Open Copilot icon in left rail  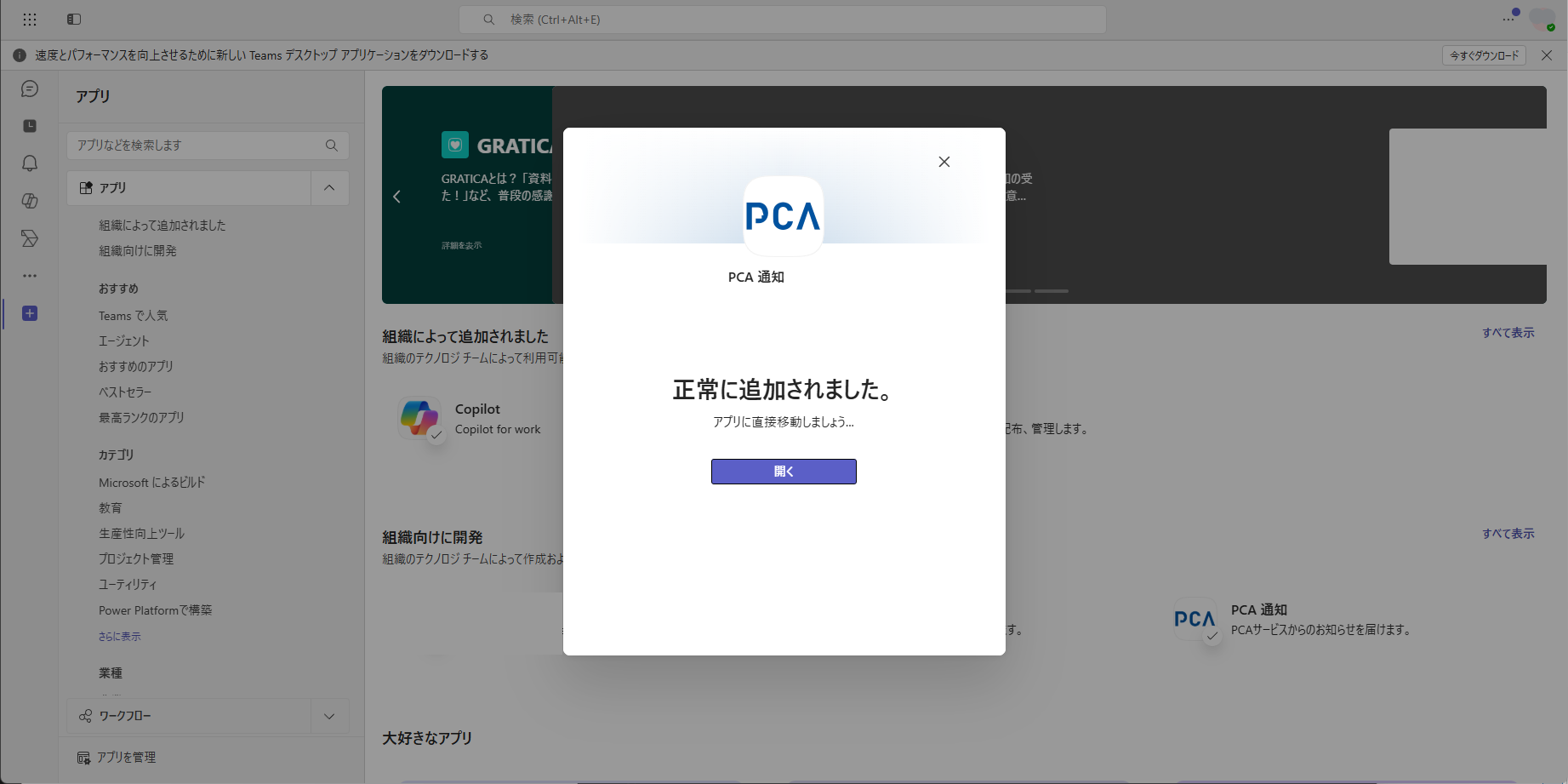[30, 201]
